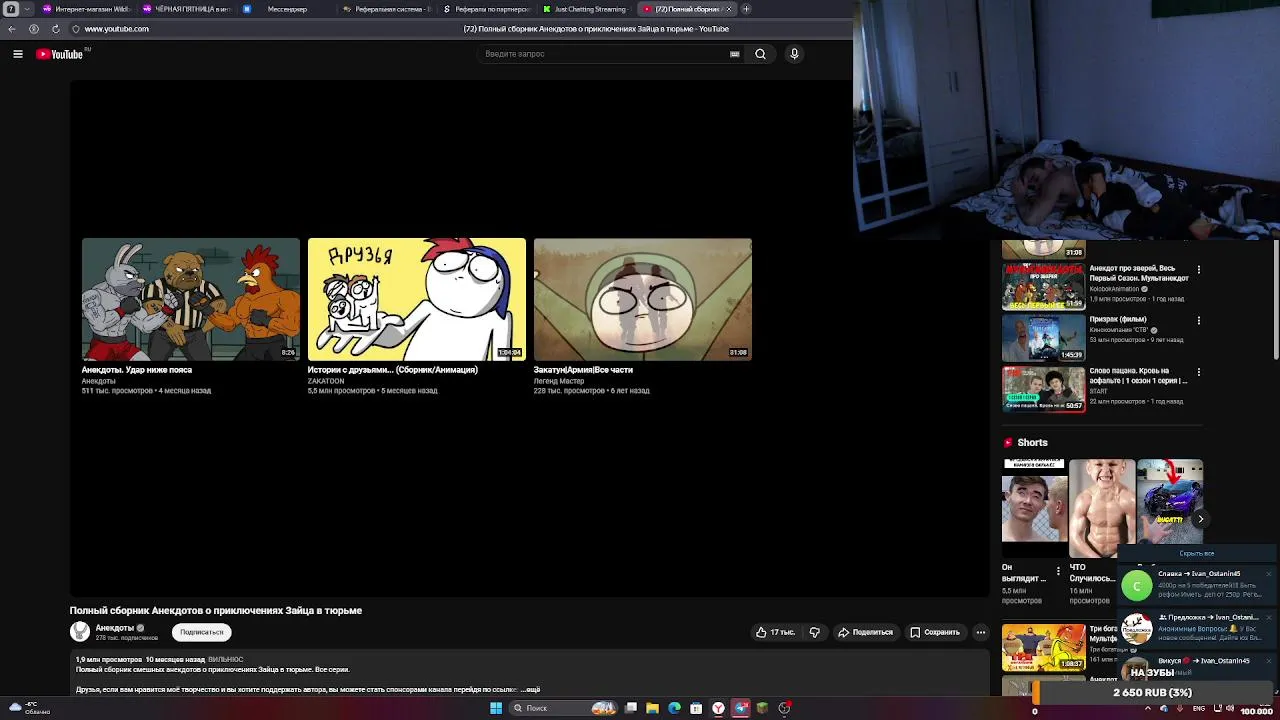
Task: Switch to the Мессенджер tab
Action: 287,9
